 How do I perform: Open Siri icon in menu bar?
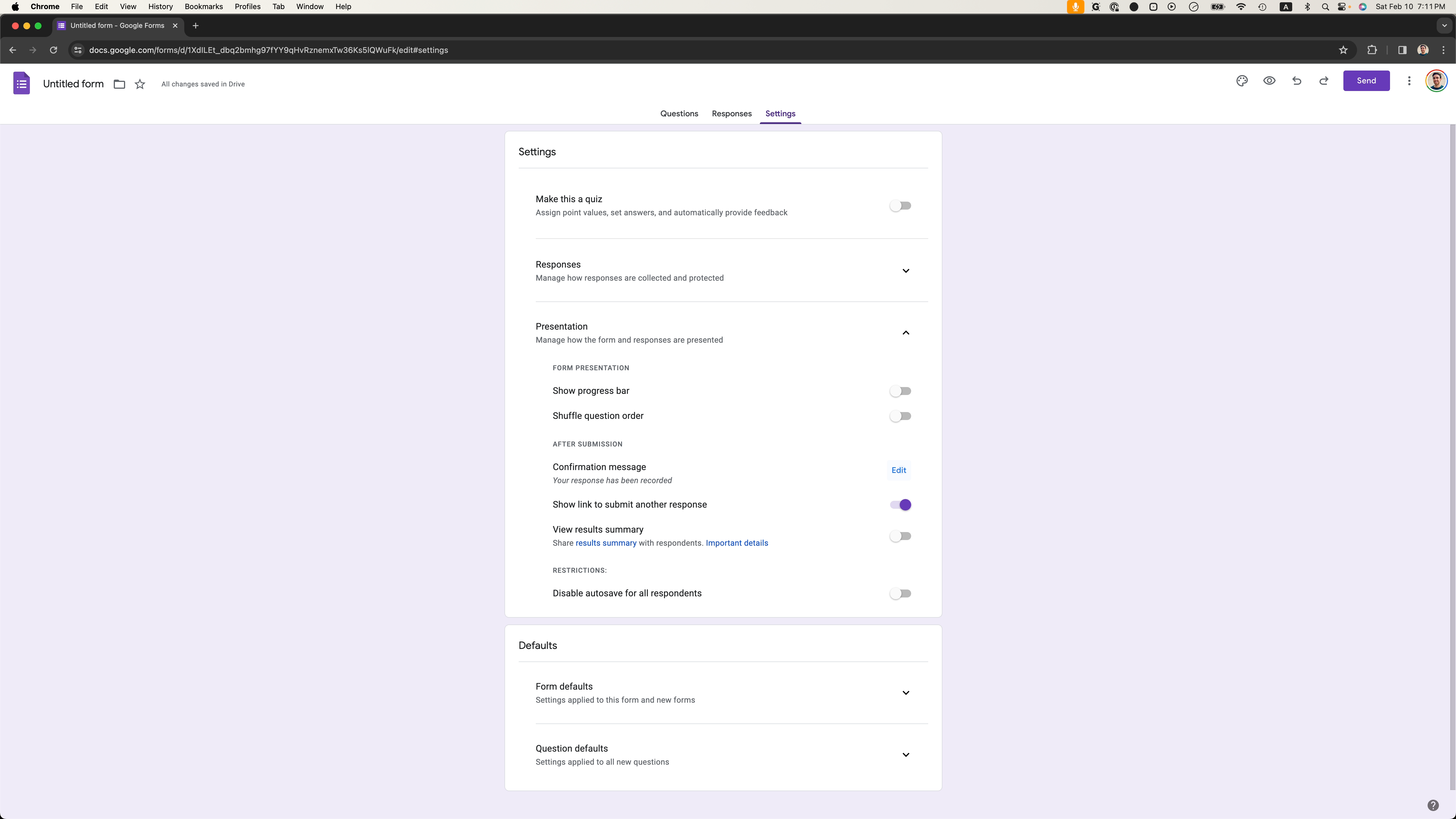point(1363,7)
